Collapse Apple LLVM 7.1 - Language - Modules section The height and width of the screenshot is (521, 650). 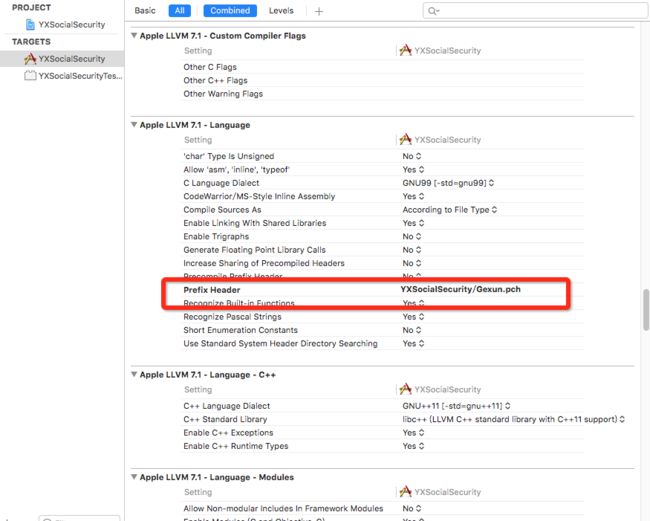point(134,477)
